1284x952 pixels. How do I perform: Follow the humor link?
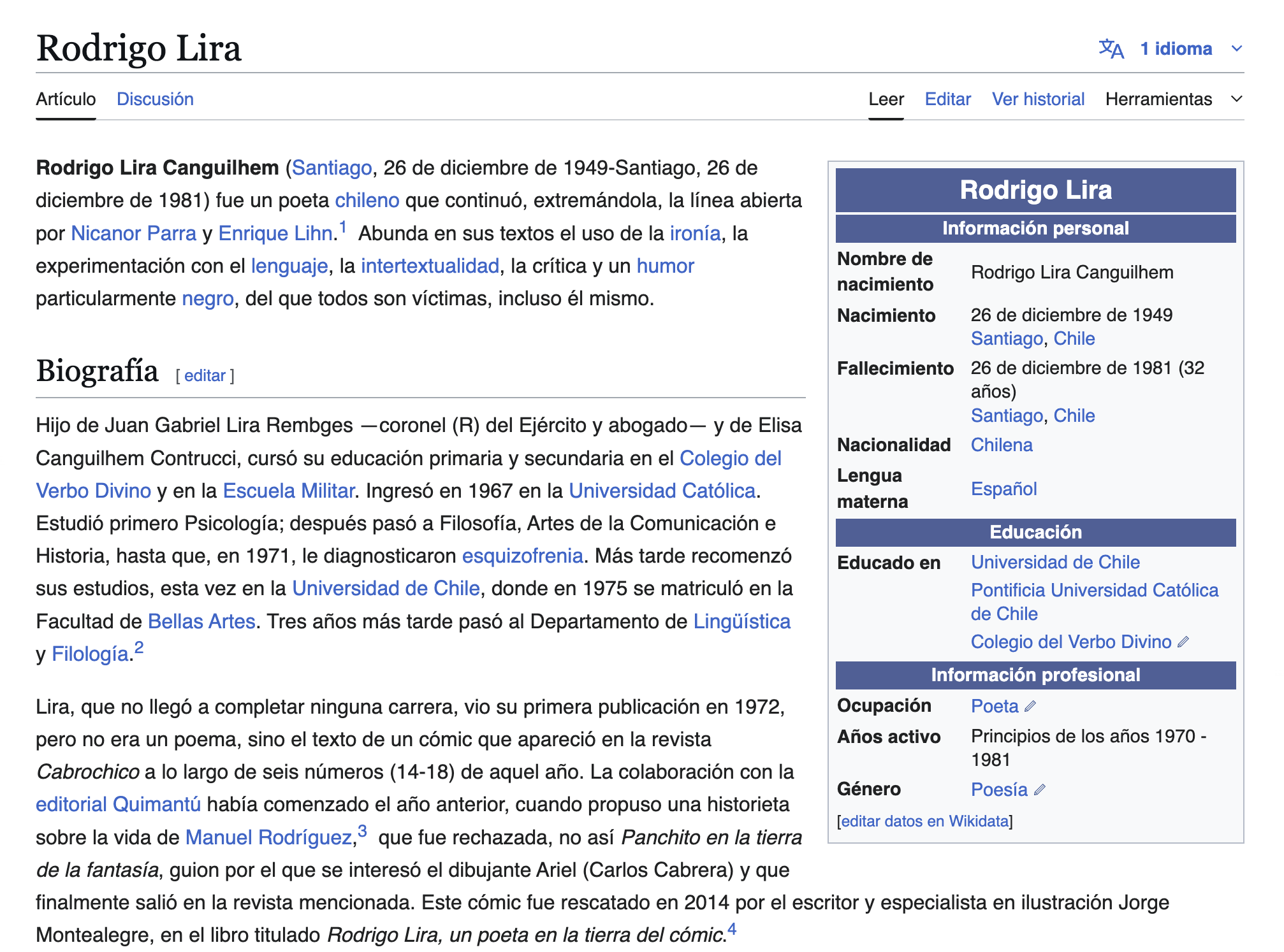[665, 266]
